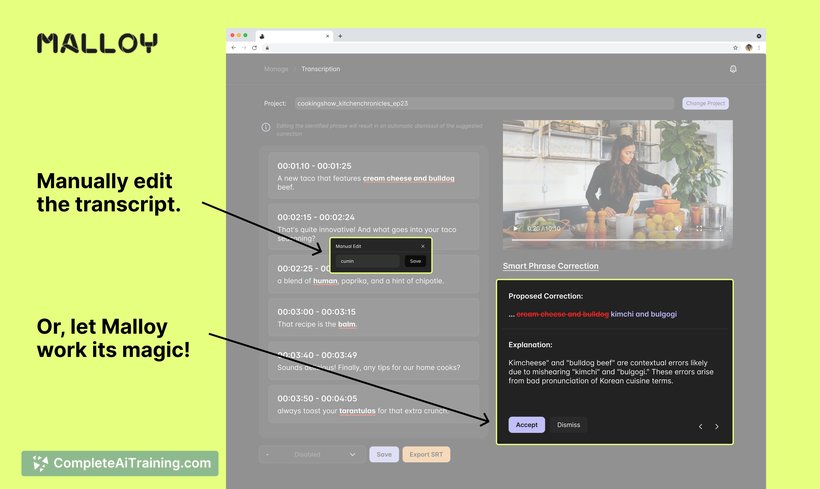
Task: Add a new browser tab
Action: tap(340, 36)
